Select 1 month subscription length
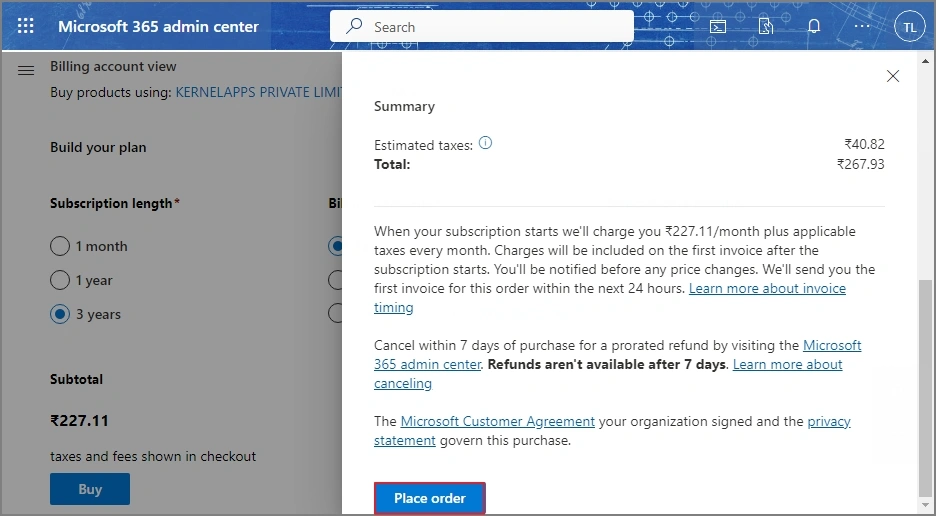The height and width of the screenshot is (516, 936). click(x=60, y=246)
